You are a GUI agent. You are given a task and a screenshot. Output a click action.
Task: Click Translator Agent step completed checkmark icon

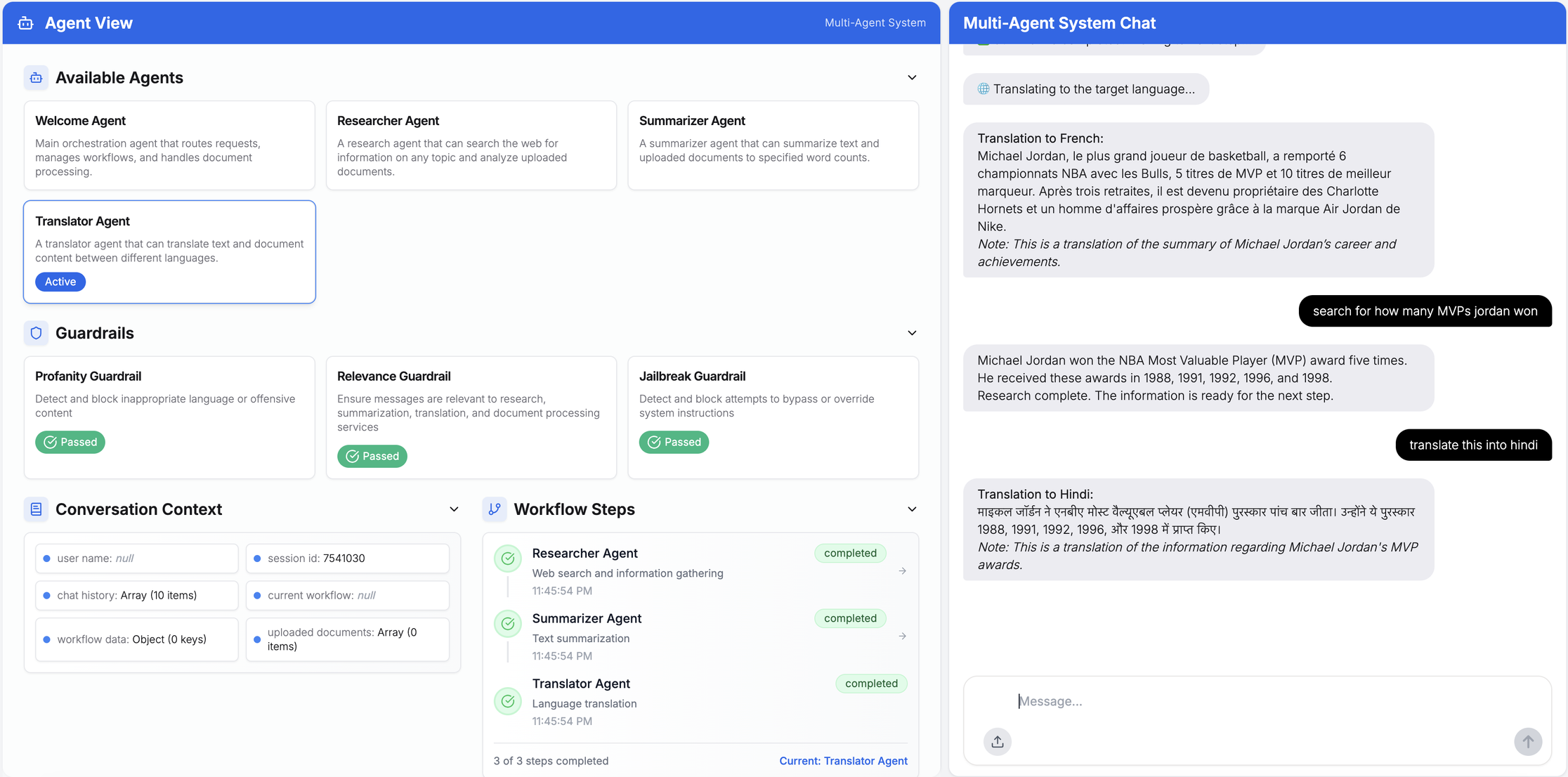(x=508, y=701)
